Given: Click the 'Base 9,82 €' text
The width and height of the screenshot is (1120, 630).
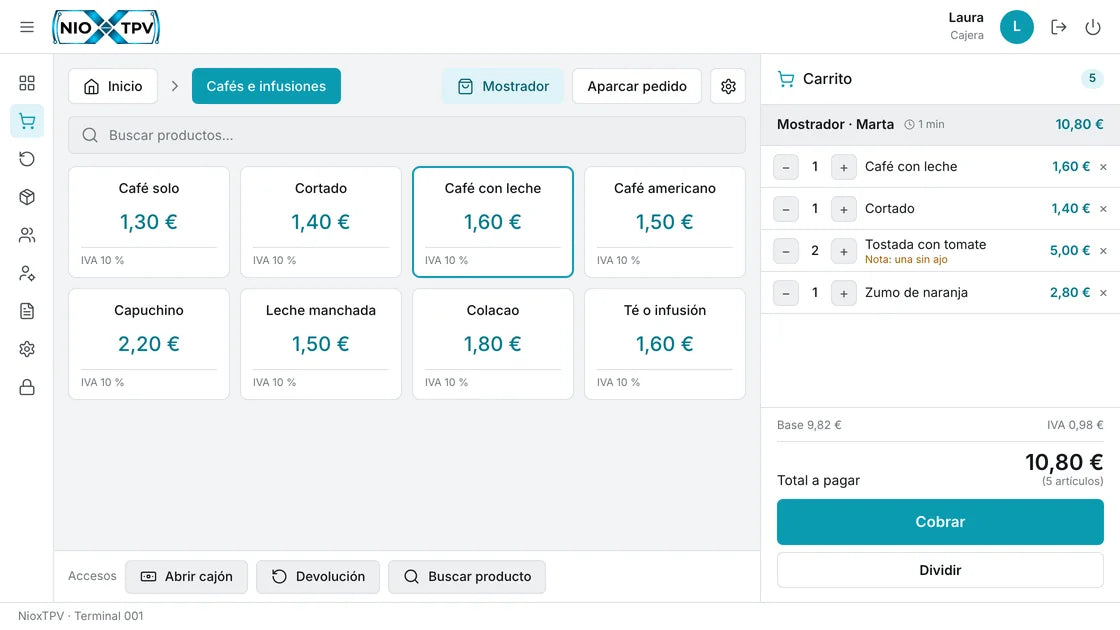Looking at the screenshot, I should pyautogui.click(x=809, y=425).
